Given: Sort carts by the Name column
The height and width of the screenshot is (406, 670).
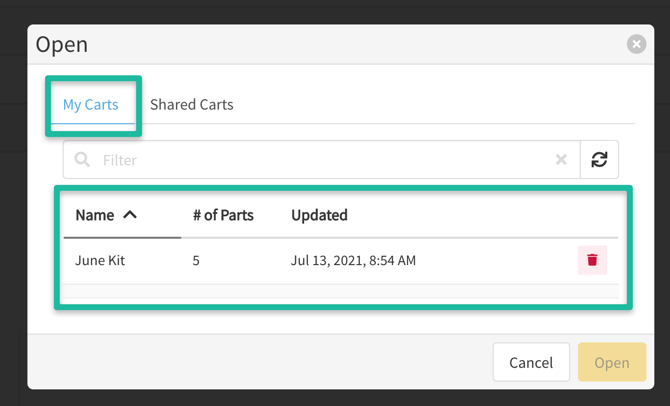Looking at the screenshot, I should click(95, 215).
